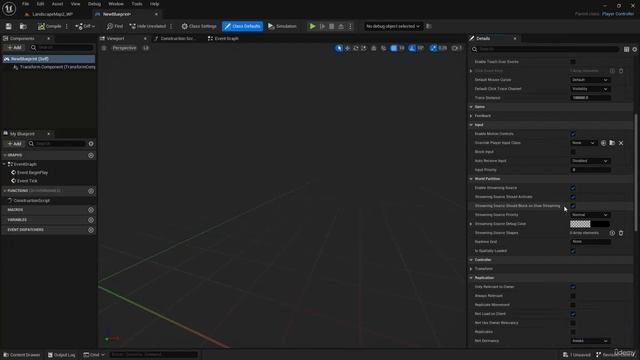Viewport: 640px width, 360px height.
Task: Add new variable with the plus icon
Action: (91, 220)
